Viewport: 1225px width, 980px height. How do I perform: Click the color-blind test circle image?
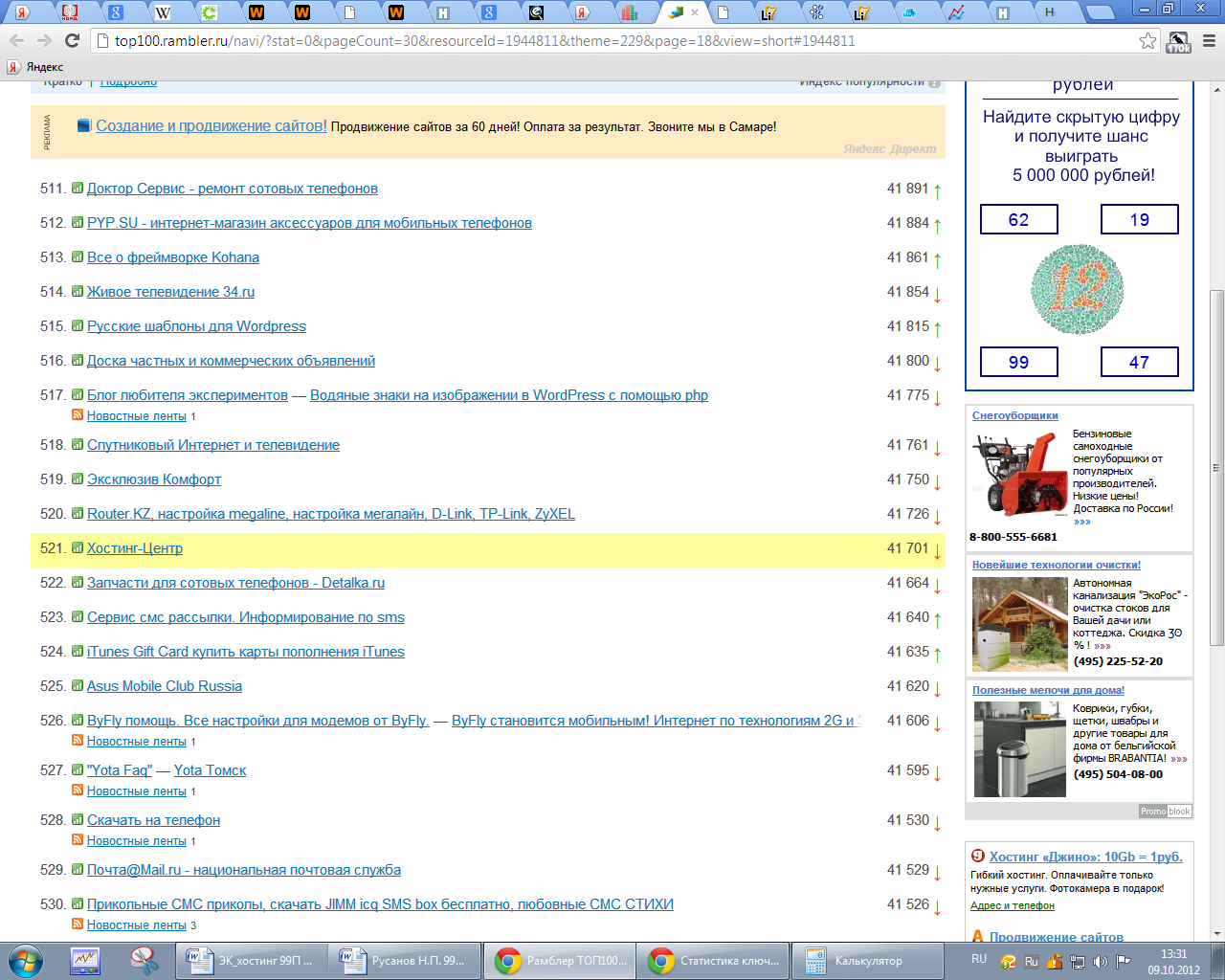pos(1078,289)
